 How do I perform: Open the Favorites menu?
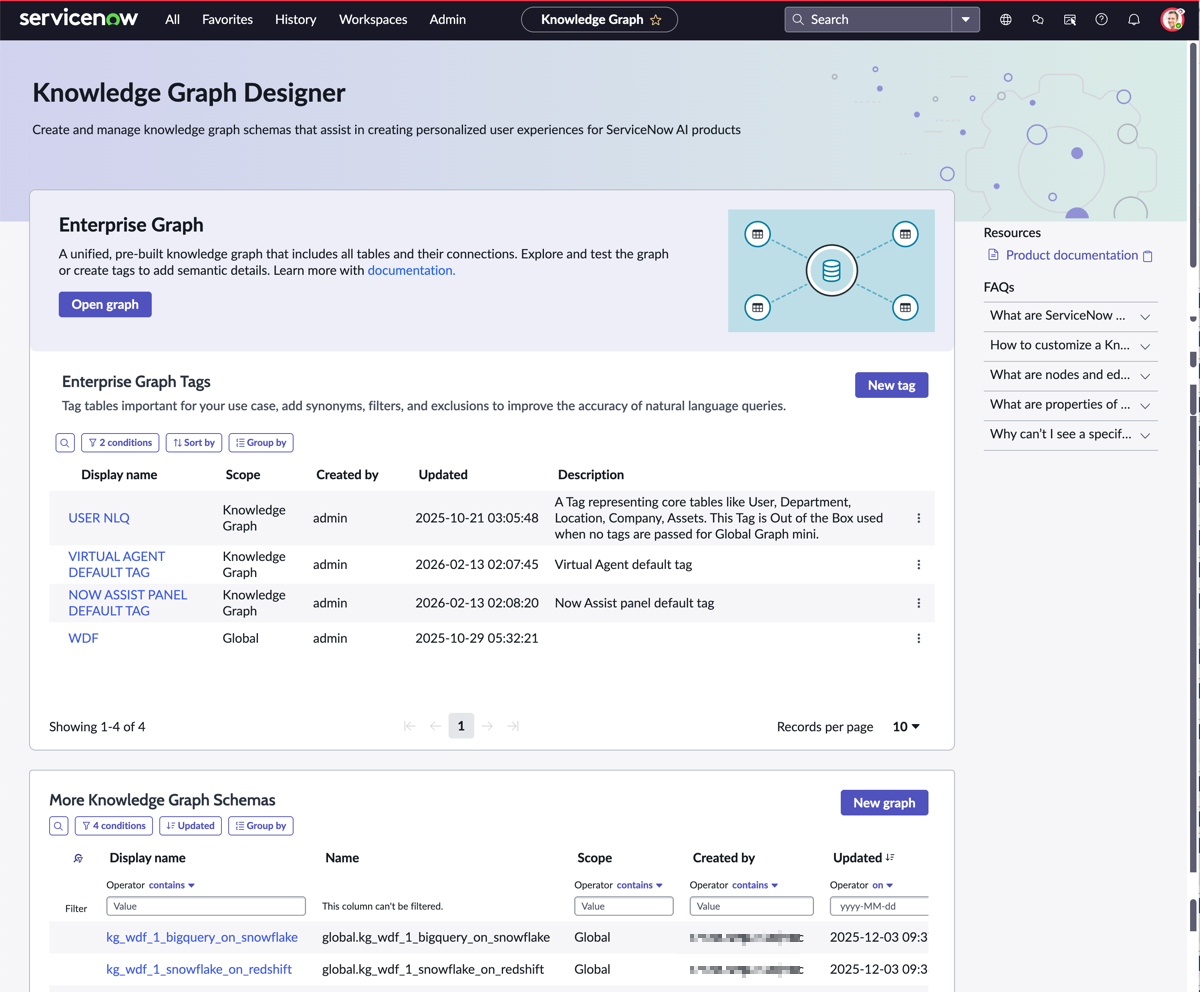pyautogui.click(x=227, y=20)
